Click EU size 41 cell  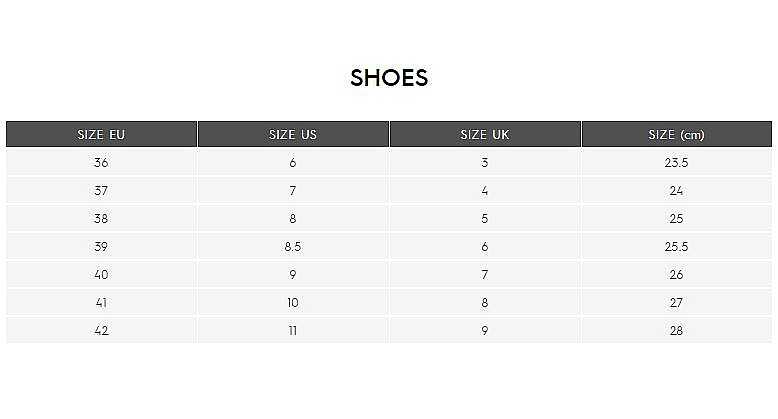click(x=101, y=302)
